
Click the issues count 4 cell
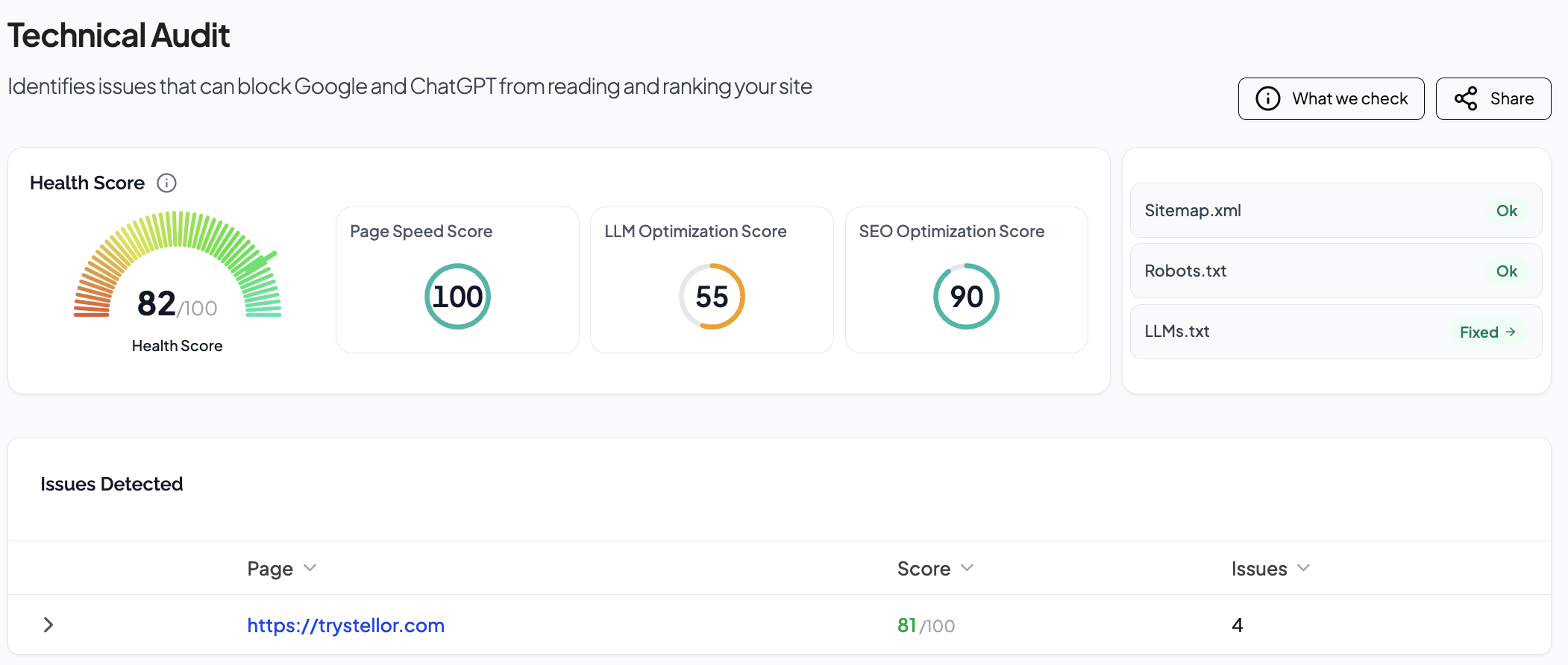(1238, 625)
